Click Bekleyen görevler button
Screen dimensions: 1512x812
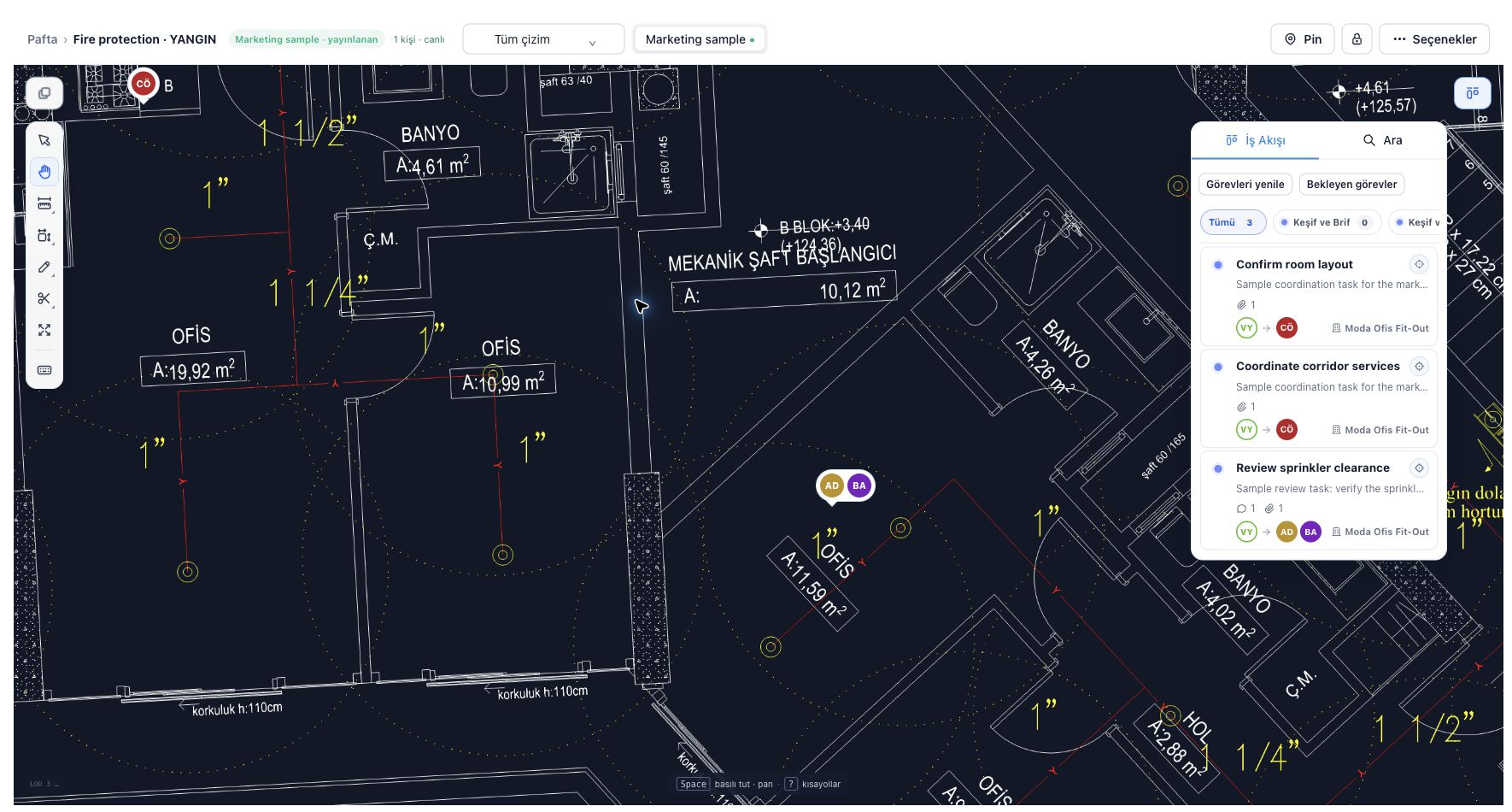coord(1351,184)
